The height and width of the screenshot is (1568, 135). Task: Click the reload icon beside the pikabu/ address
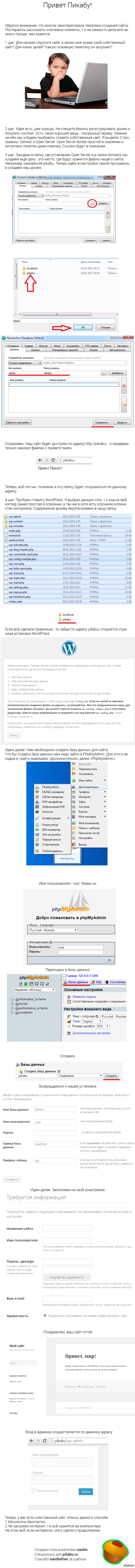(53, 460)
